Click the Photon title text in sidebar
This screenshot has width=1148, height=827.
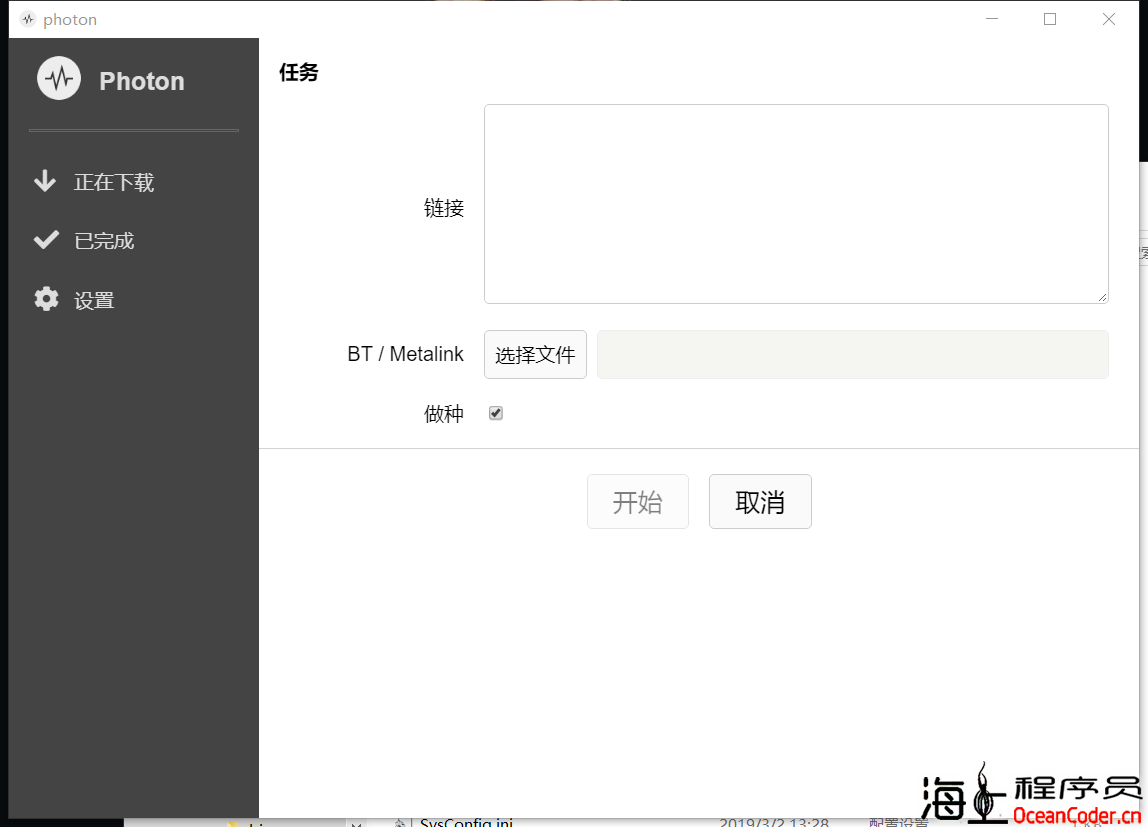(x=142, y=81)
